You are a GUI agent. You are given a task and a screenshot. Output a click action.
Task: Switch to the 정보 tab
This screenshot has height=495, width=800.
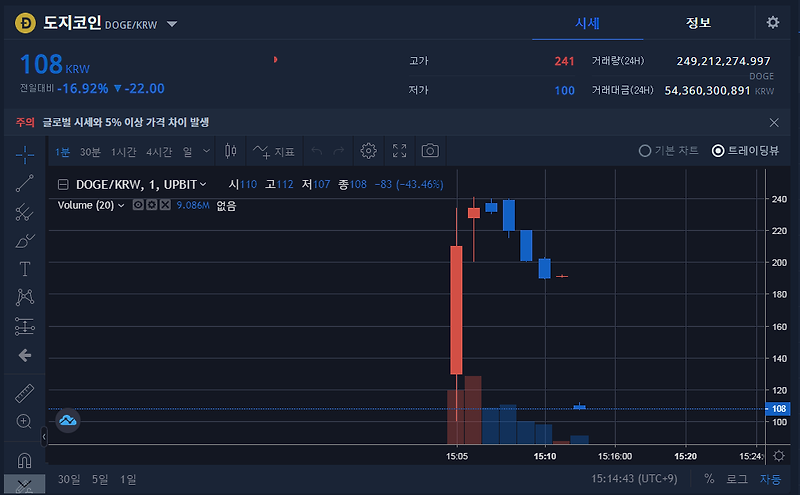pos(698,23)
